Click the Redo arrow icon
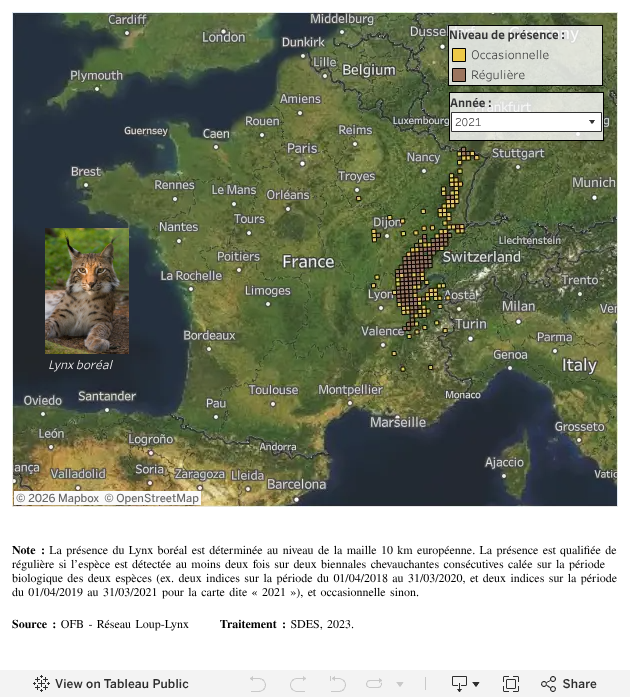The height and width of the screenshot is (697, 630). click(x=298, y=683)
